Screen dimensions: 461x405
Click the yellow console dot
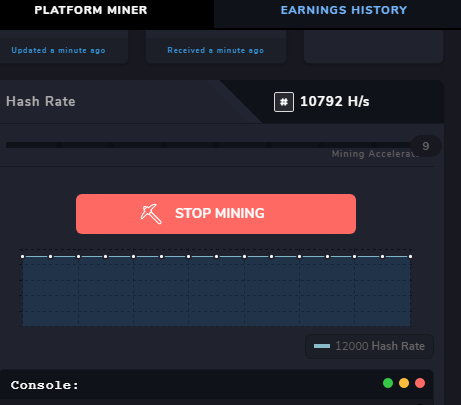[x=404, y=383]
